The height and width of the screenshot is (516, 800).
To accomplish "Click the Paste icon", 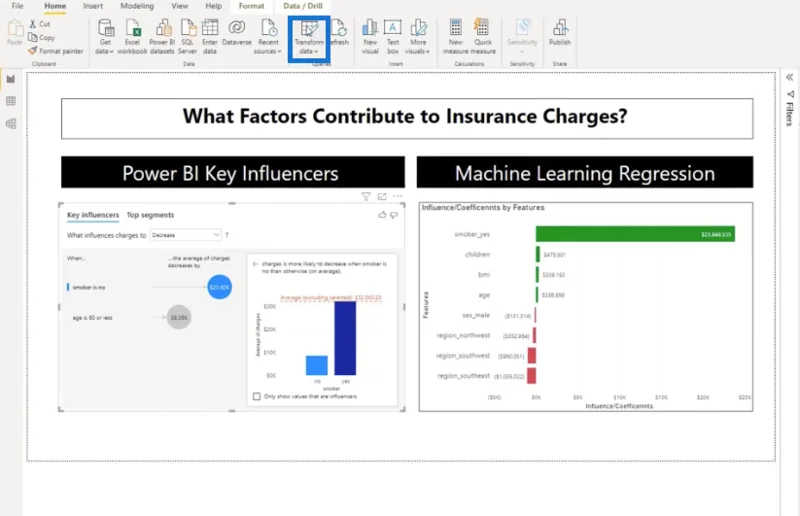I will (15, 28).
